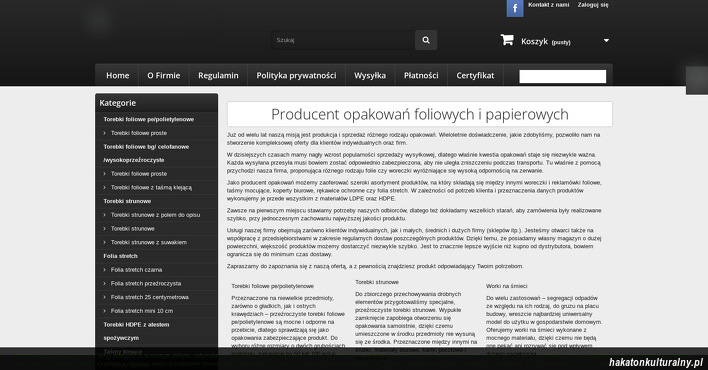Select the Torebki strunowe subcategory link
708x370 pixels.
[133, 229]
